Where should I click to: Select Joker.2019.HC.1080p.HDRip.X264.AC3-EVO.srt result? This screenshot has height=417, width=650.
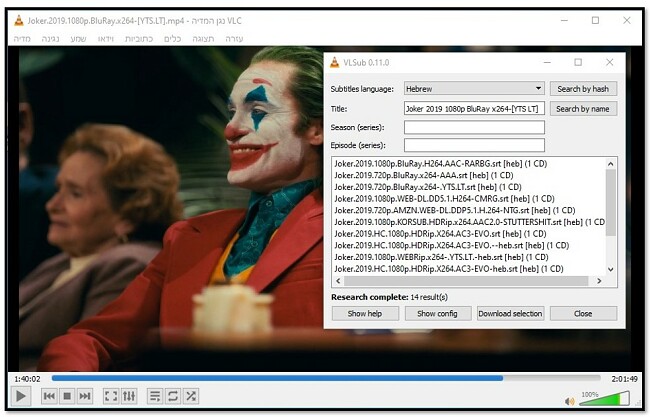point(440,233)
